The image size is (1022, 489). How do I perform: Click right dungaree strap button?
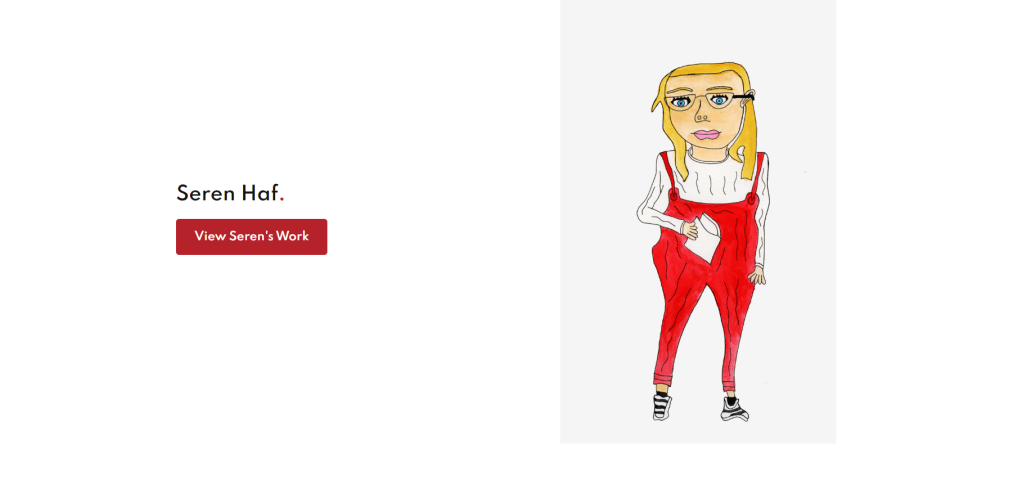point(752,198)
